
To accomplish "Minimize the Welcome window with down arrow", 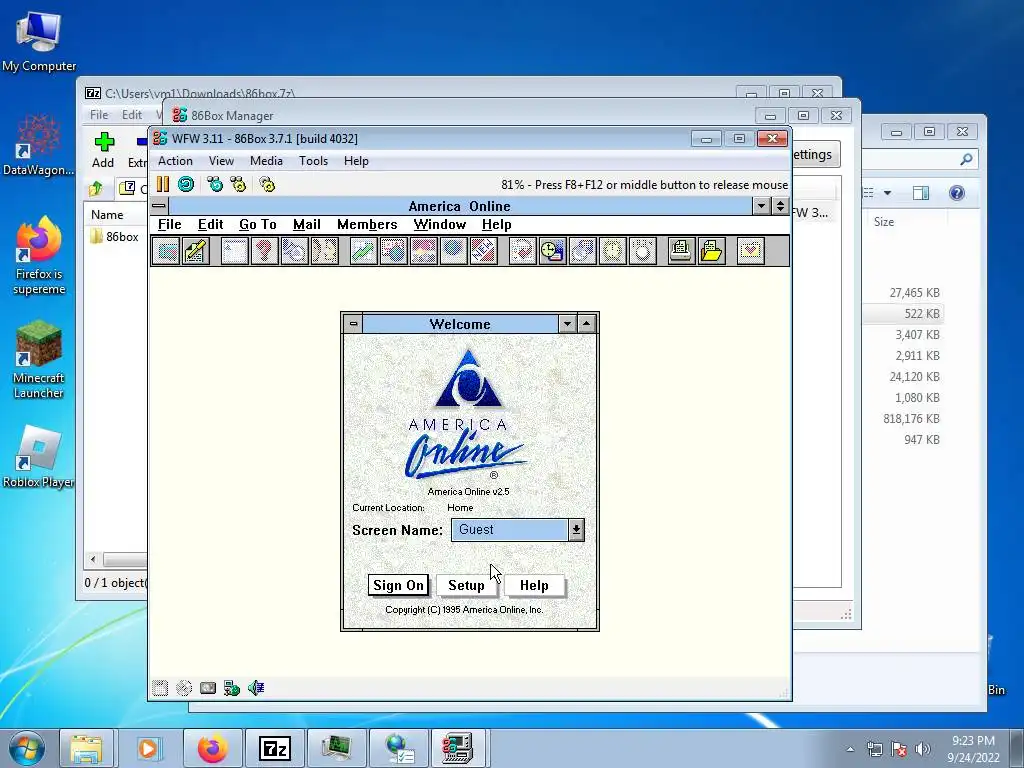I will 568,324.
